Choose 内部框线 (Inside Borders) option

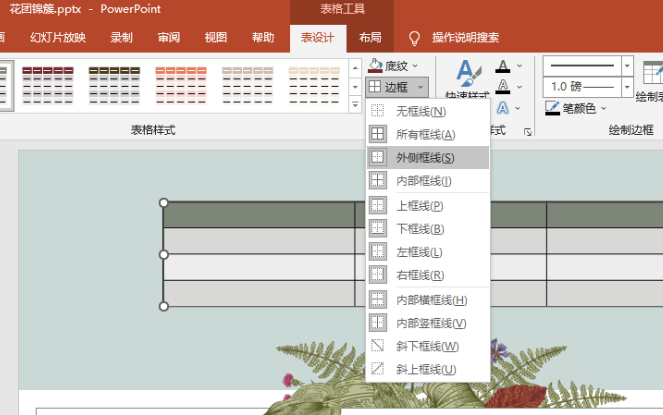click(424, 181)
